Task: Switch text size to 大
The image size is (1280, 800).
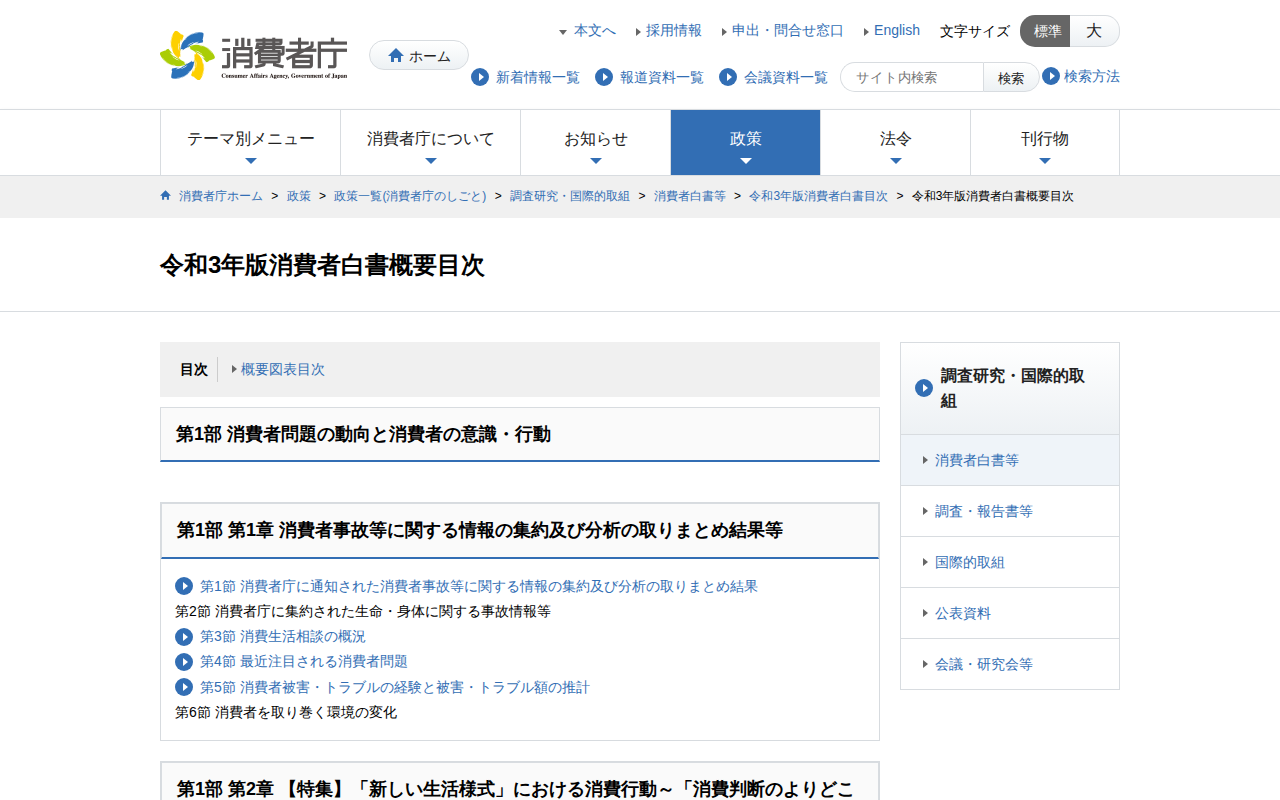Action: 1094,31
